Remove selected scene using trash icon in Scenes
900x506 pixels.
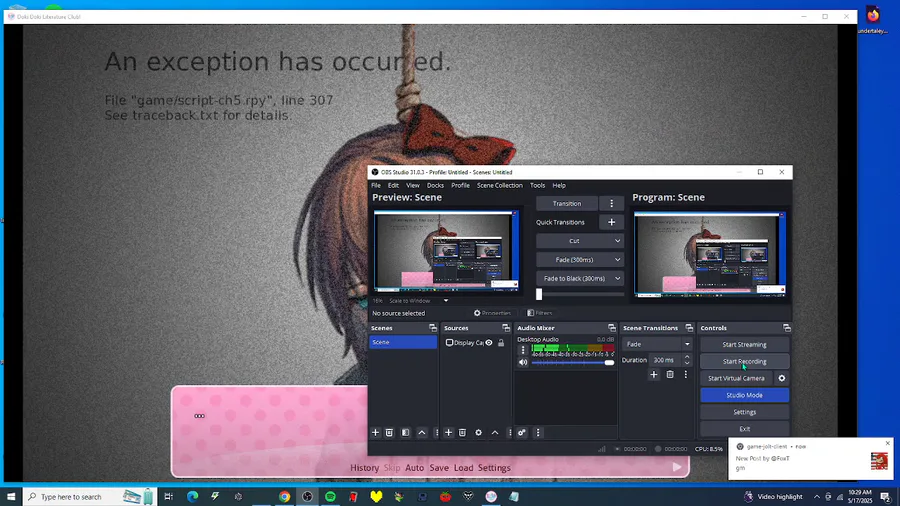pos(389,433)
